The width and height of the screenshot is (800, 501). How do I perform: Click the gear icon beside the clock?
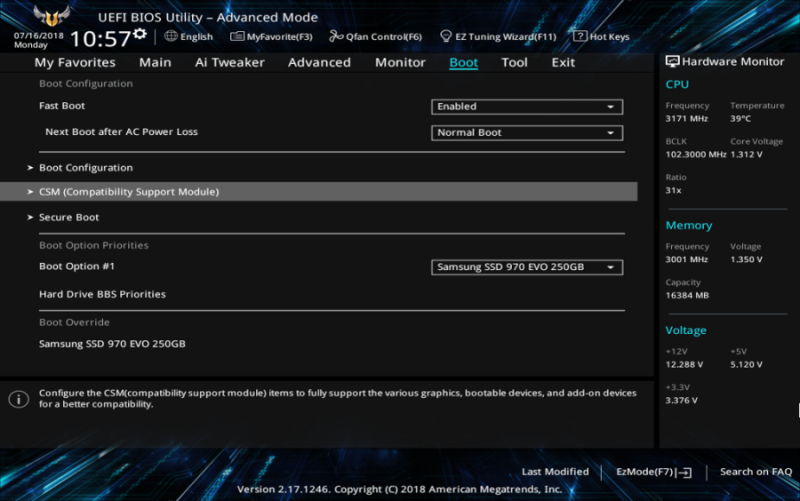coord(140,35)
